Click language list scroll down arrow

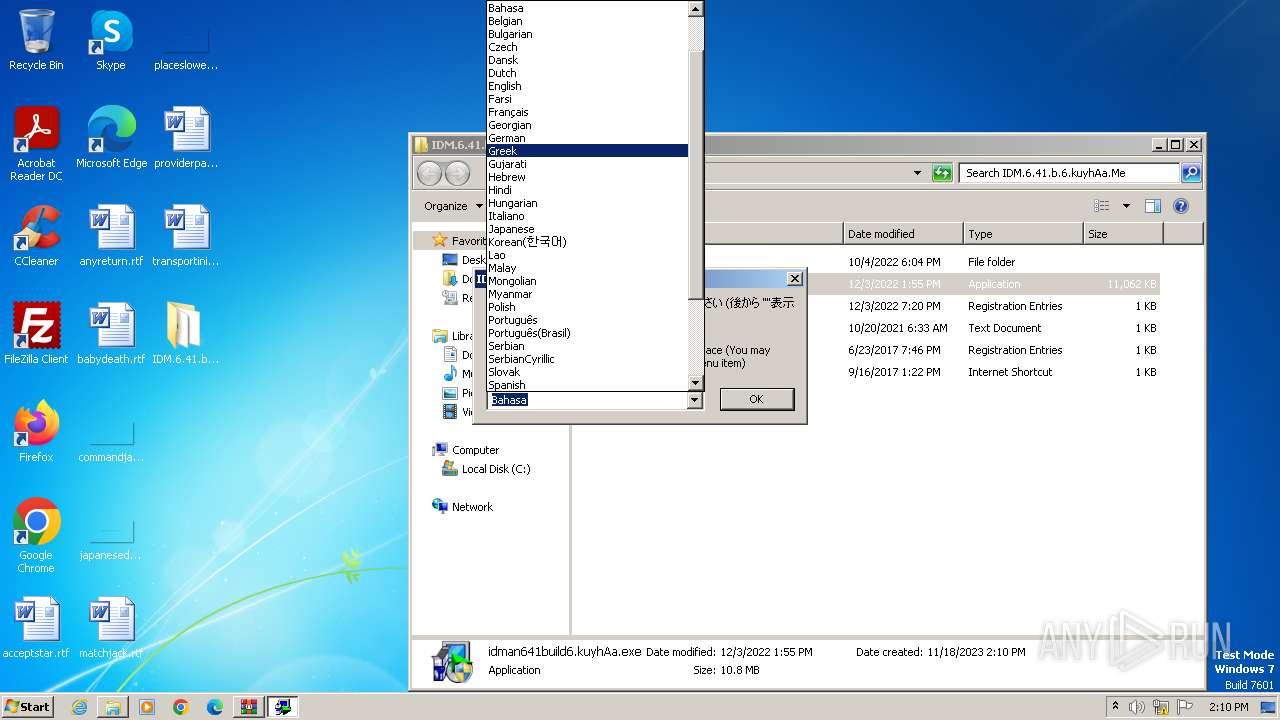[x=696, y=383]
